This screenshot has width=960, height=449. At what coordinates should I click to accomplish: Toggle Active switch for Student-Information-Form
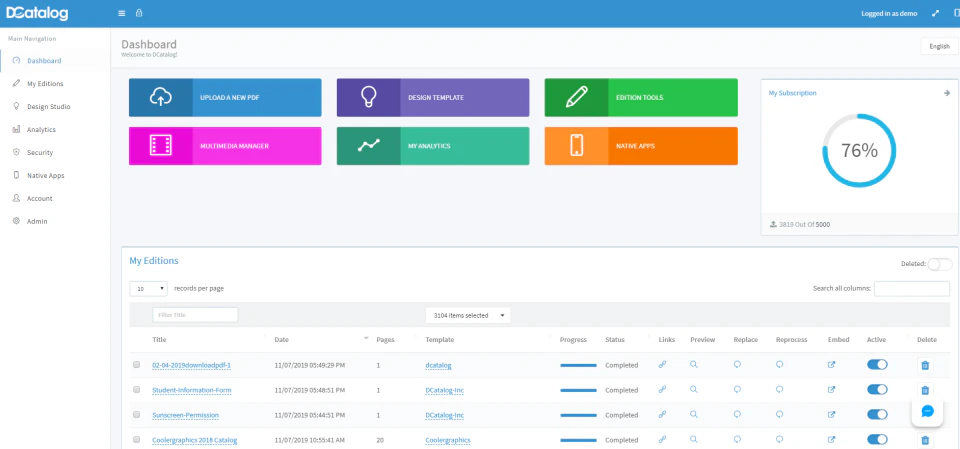877,390
